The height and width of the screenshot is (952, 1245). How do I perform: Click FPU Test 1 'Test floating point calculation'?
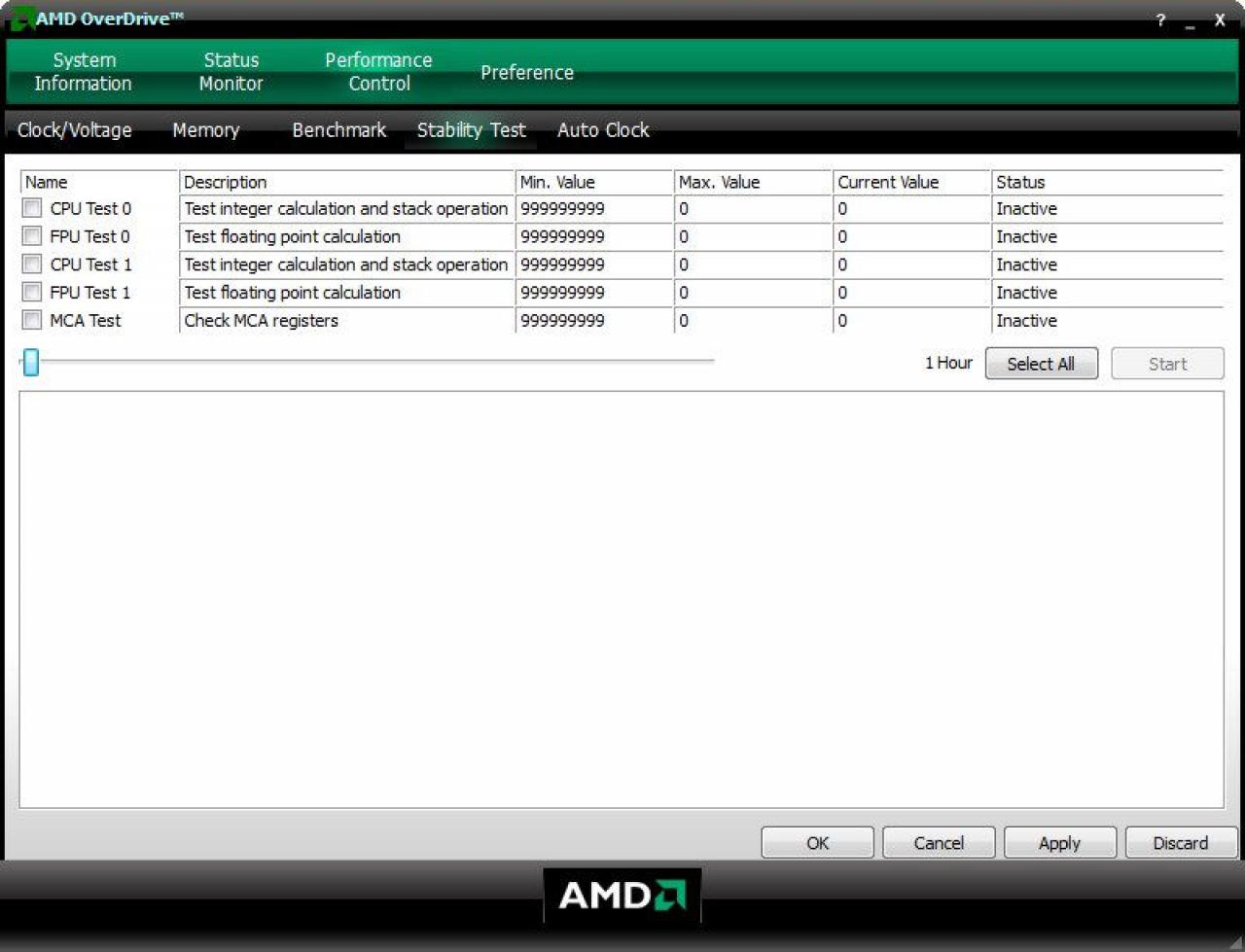[x=292, y=292]
